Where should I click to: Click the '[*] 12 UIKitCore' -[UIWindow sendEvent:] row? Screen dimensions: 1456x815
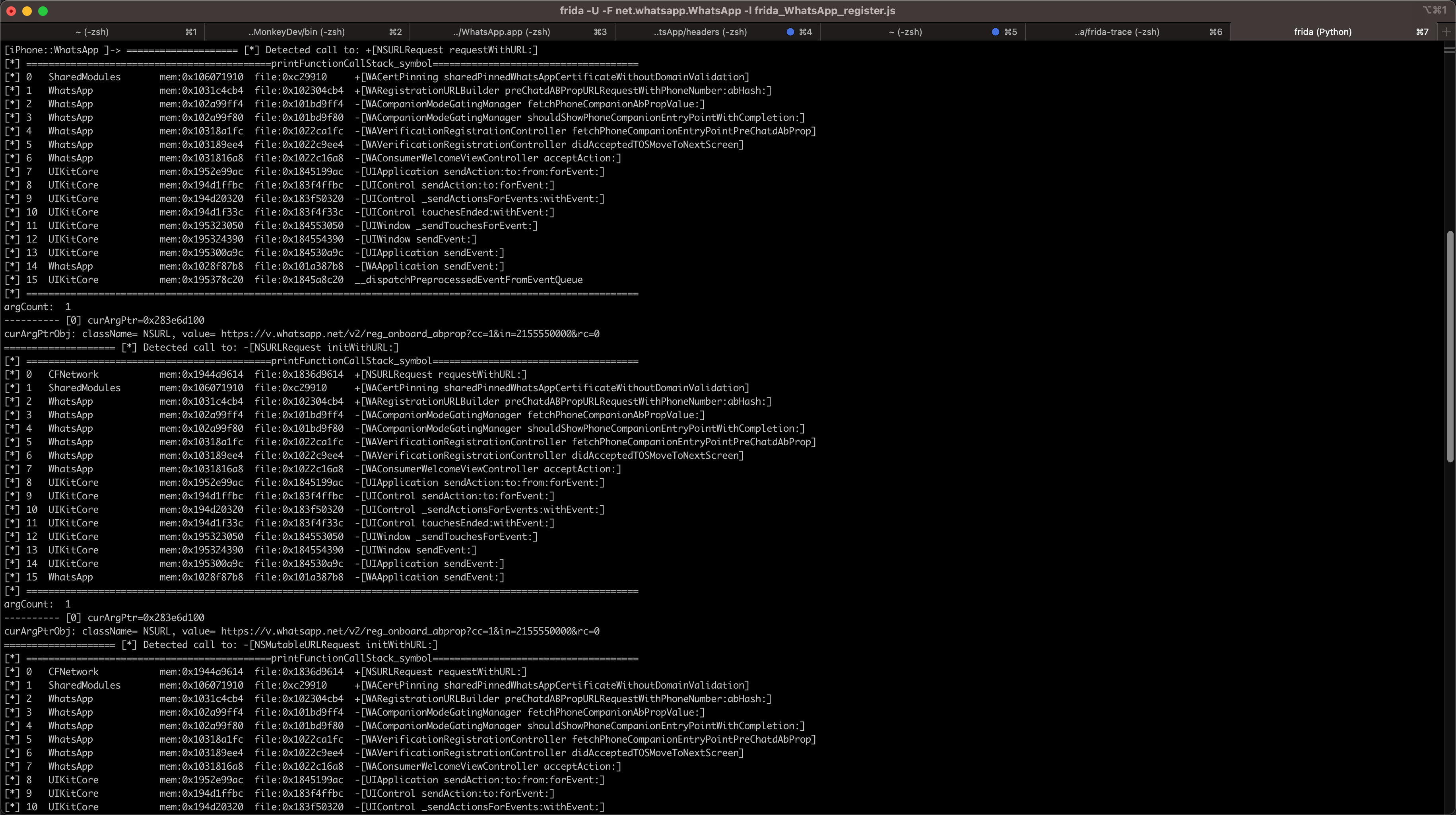point(240,239)
